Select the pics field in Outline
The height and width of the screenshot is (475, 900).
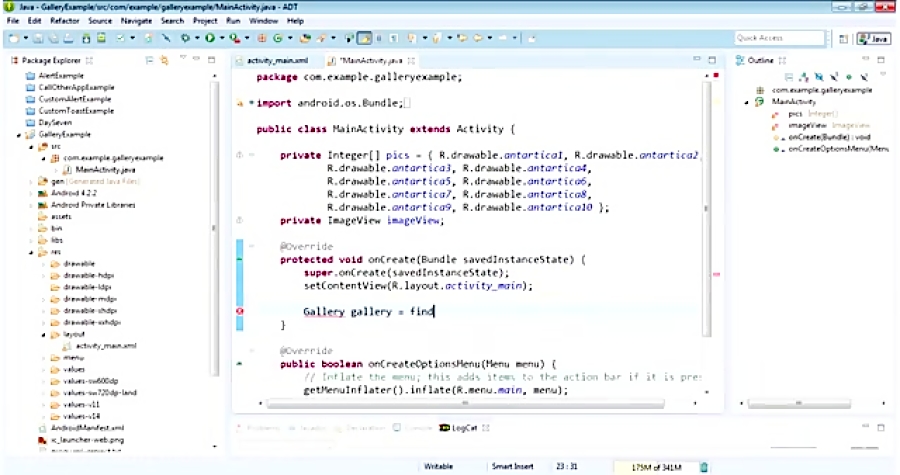tap(794, 114)
